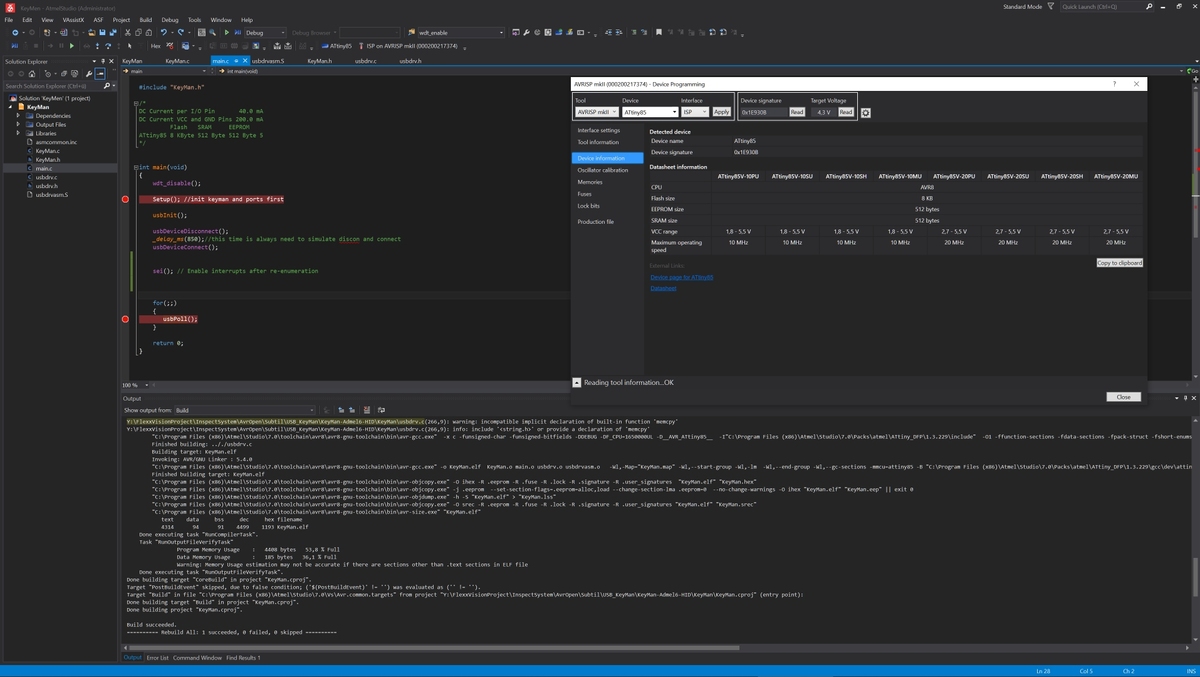Image resolution: width=1200 pixels, height=677 pixels.
Task: Open the Device dropdown showing ATtiny85
Action: pos(650,112)
